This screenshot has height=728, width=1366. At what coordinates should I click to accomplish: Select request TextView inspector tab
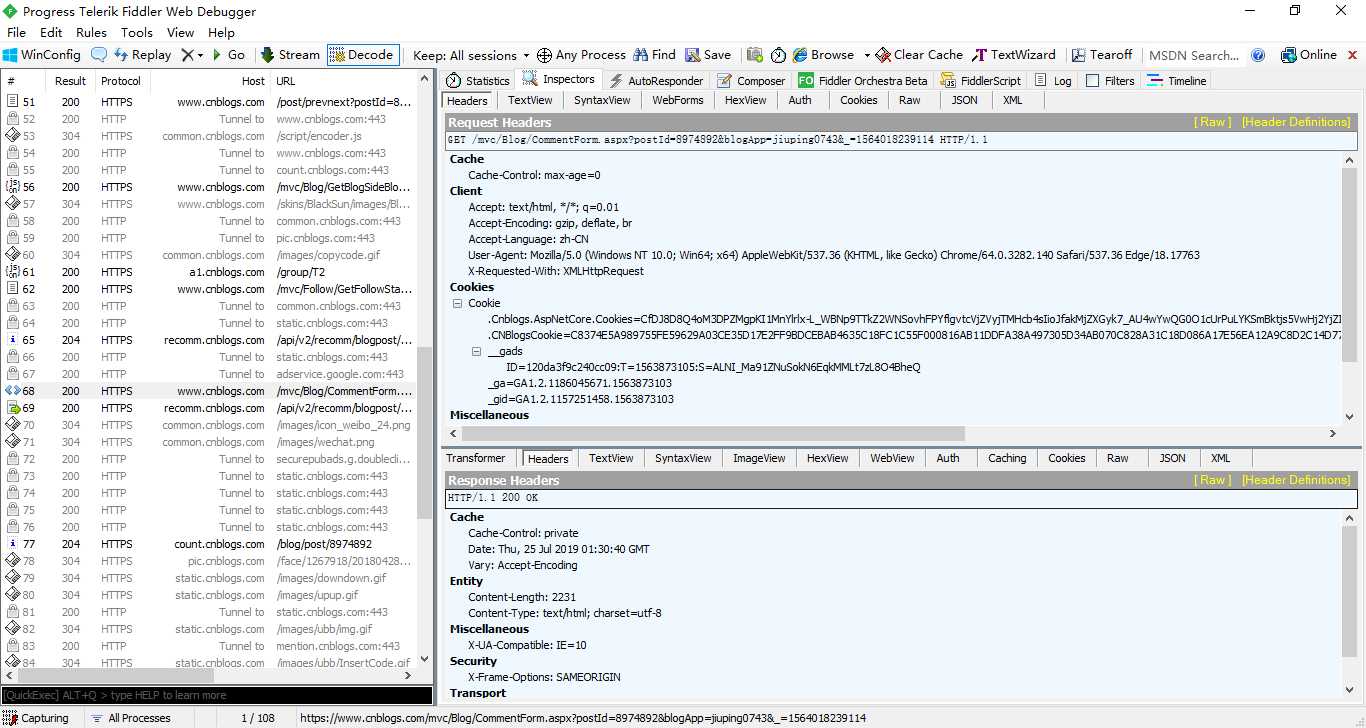(530, 100)
